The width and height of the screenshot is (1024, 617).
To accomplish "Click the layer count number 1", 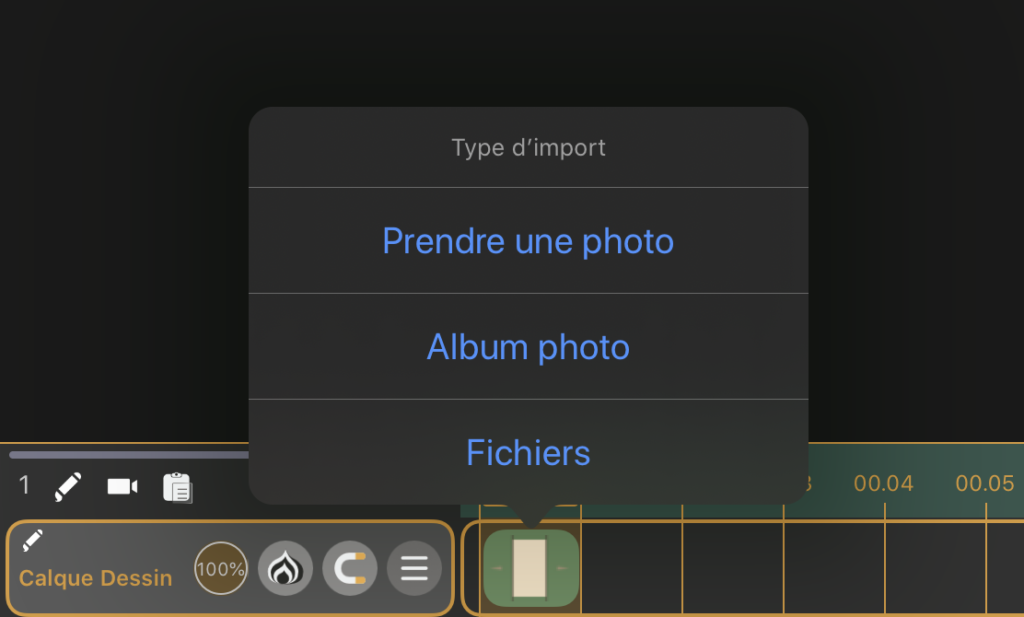I will coord(24,485).
